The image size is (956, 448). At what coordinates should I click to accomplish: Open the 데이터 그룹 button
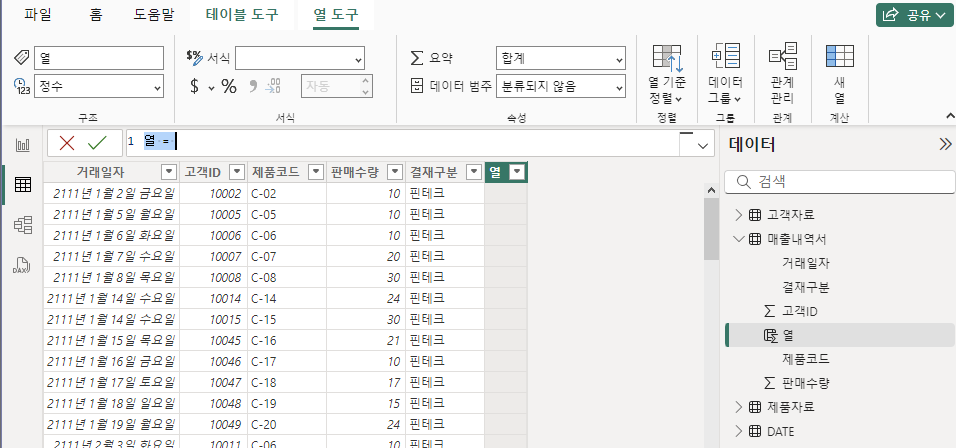725,74
